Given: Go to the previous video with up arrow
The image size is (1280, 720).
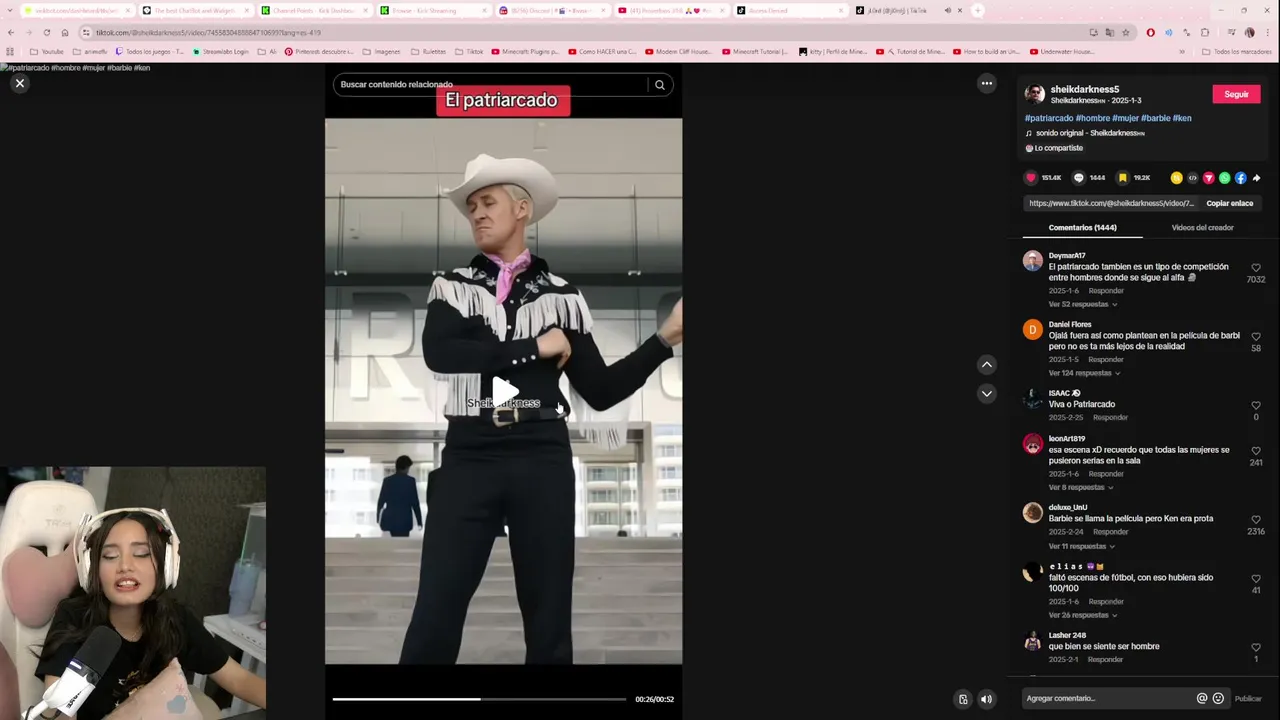Looking at the screenshot, I should click(987, 365).
